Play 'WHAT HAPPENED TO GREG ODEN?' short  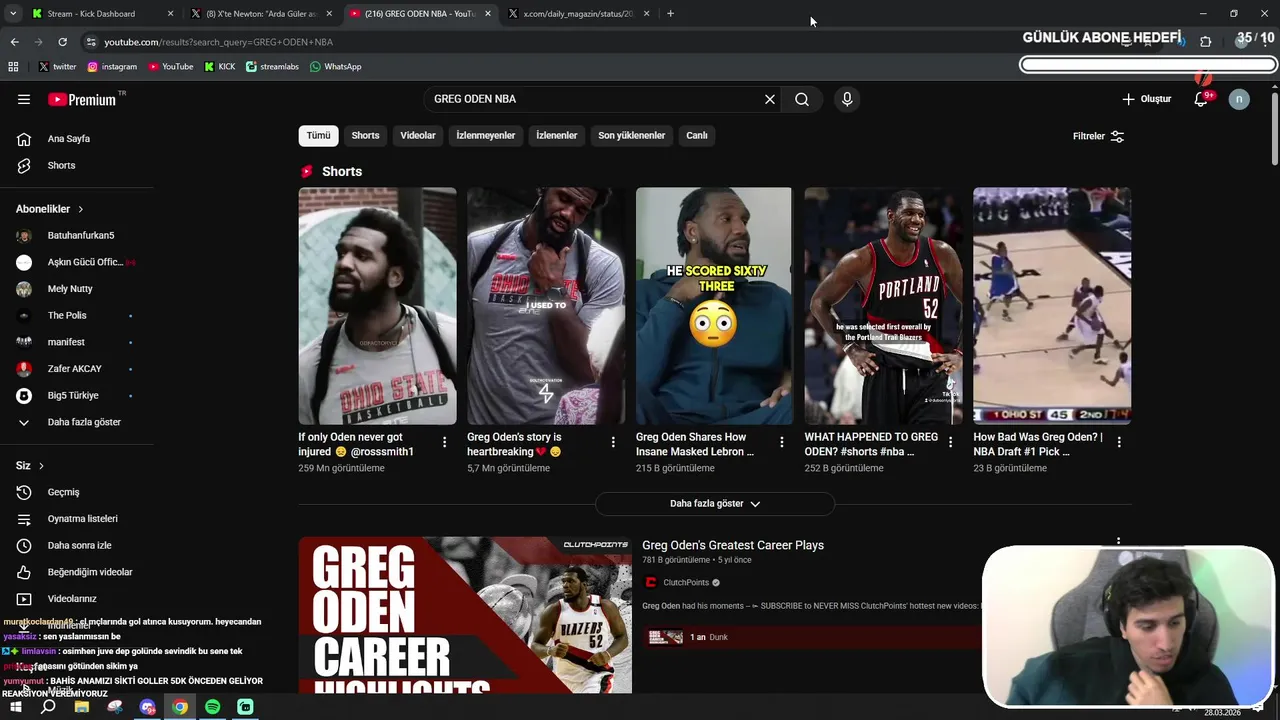[883, 306]
